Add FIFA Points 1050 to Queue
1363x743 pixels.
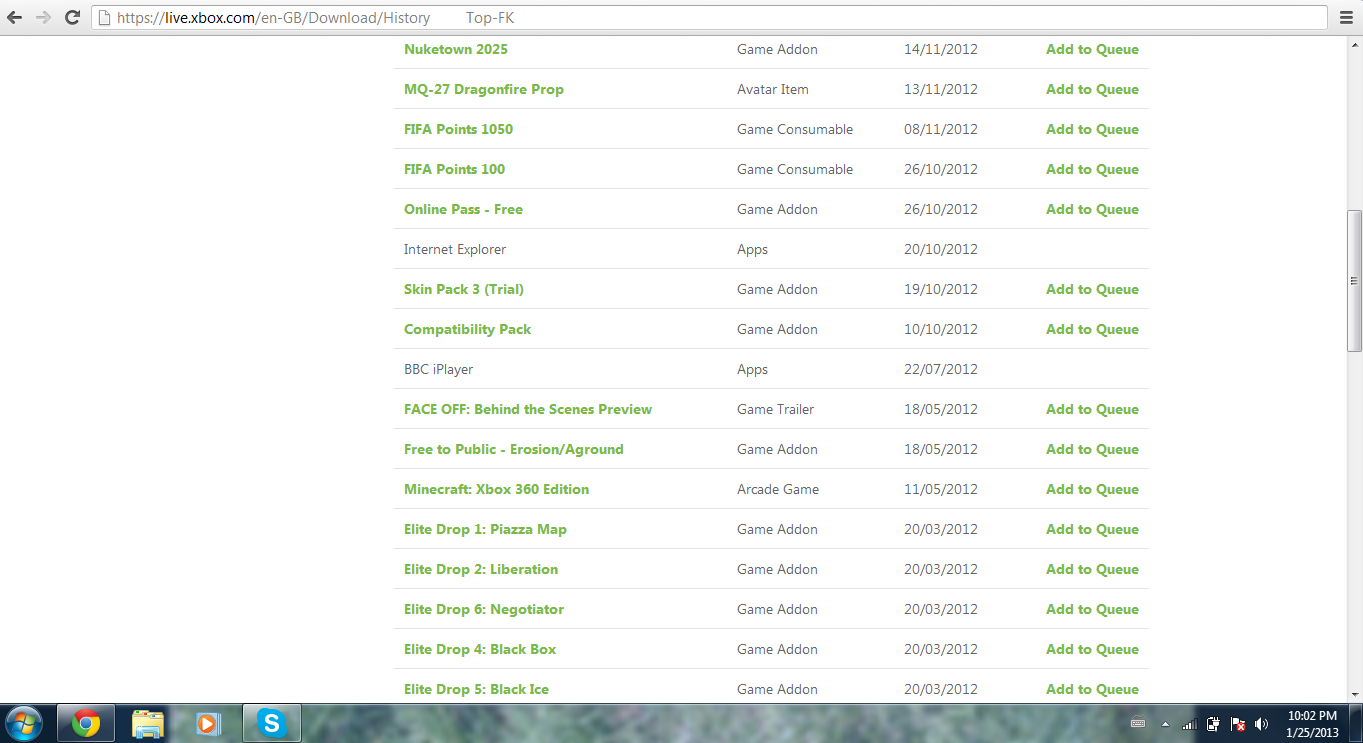(1092, 129)
